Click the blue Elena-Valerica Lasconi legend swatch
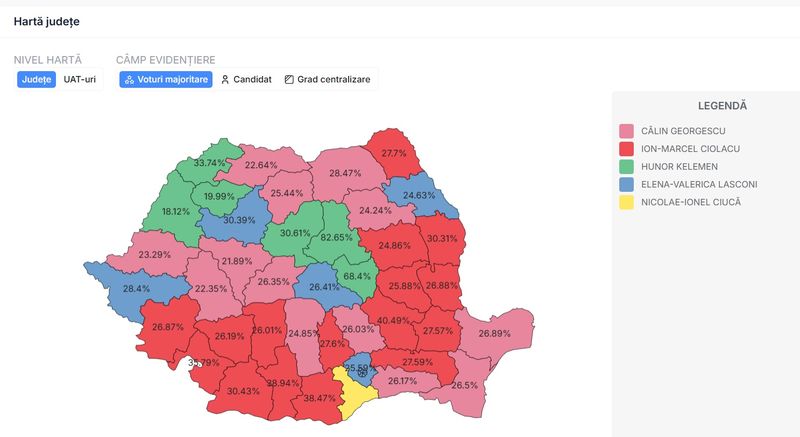The height and width of the screenshot is (437, 800). [627, 185]
